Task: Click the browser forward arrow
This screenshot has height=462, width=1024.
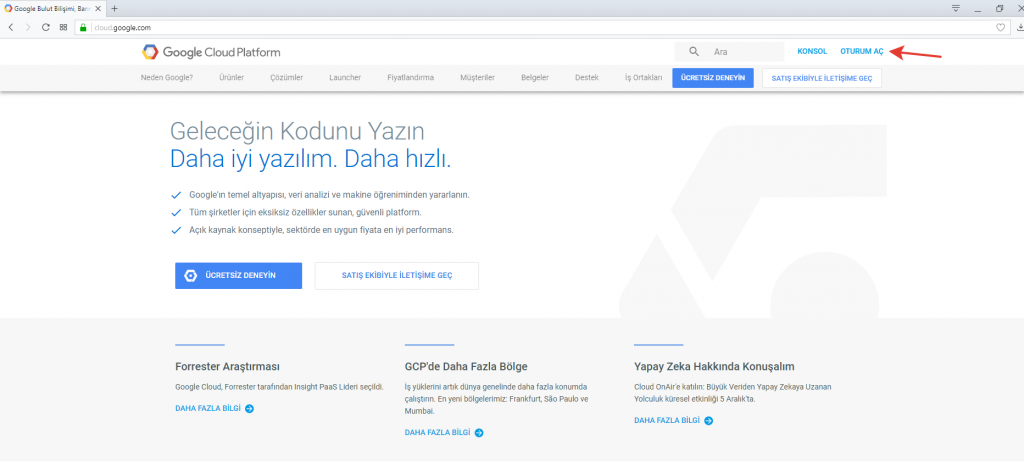Action: [x=28, y=27]
